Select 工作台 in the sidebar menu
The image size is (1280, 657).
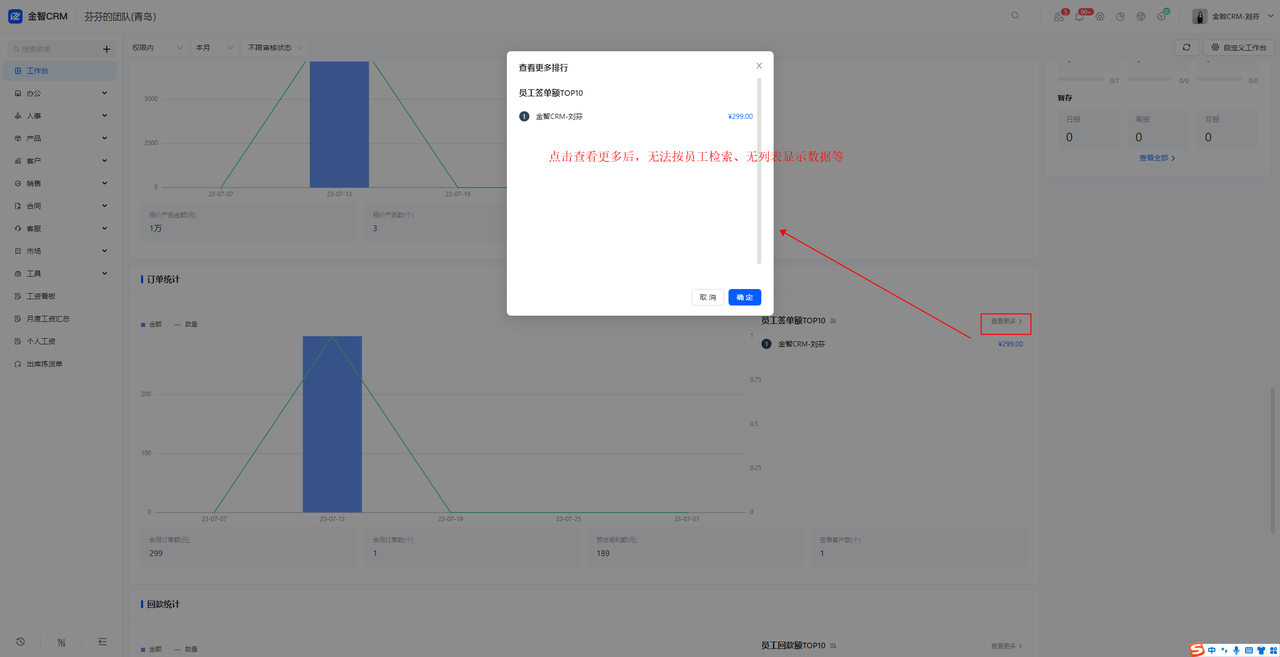point(60,71)
